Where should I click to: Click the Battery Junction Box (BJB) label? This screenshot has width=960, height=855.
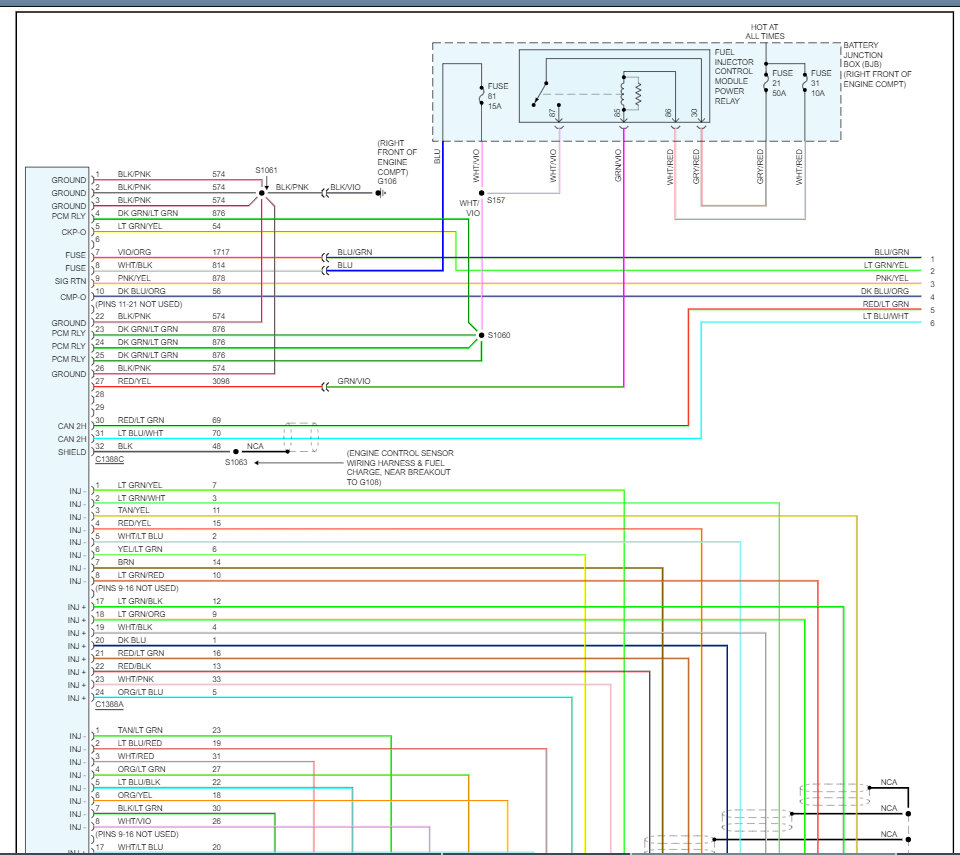point(877,65)
